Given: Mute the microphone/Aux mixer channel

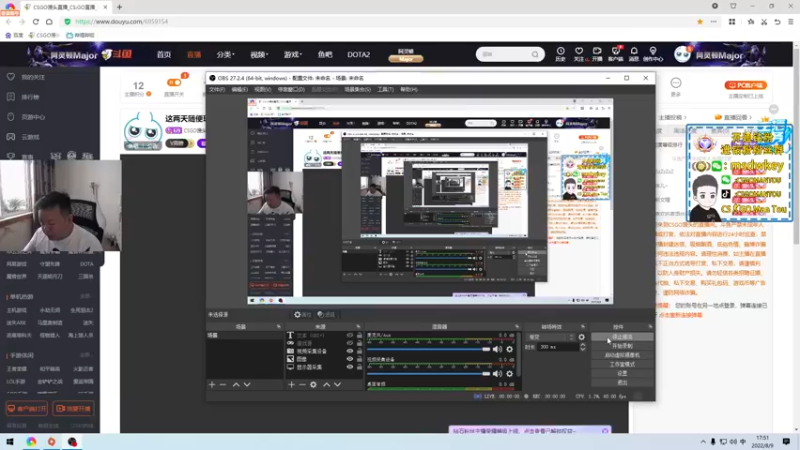Looking at the screenshot, I should [x=497, y=349].
